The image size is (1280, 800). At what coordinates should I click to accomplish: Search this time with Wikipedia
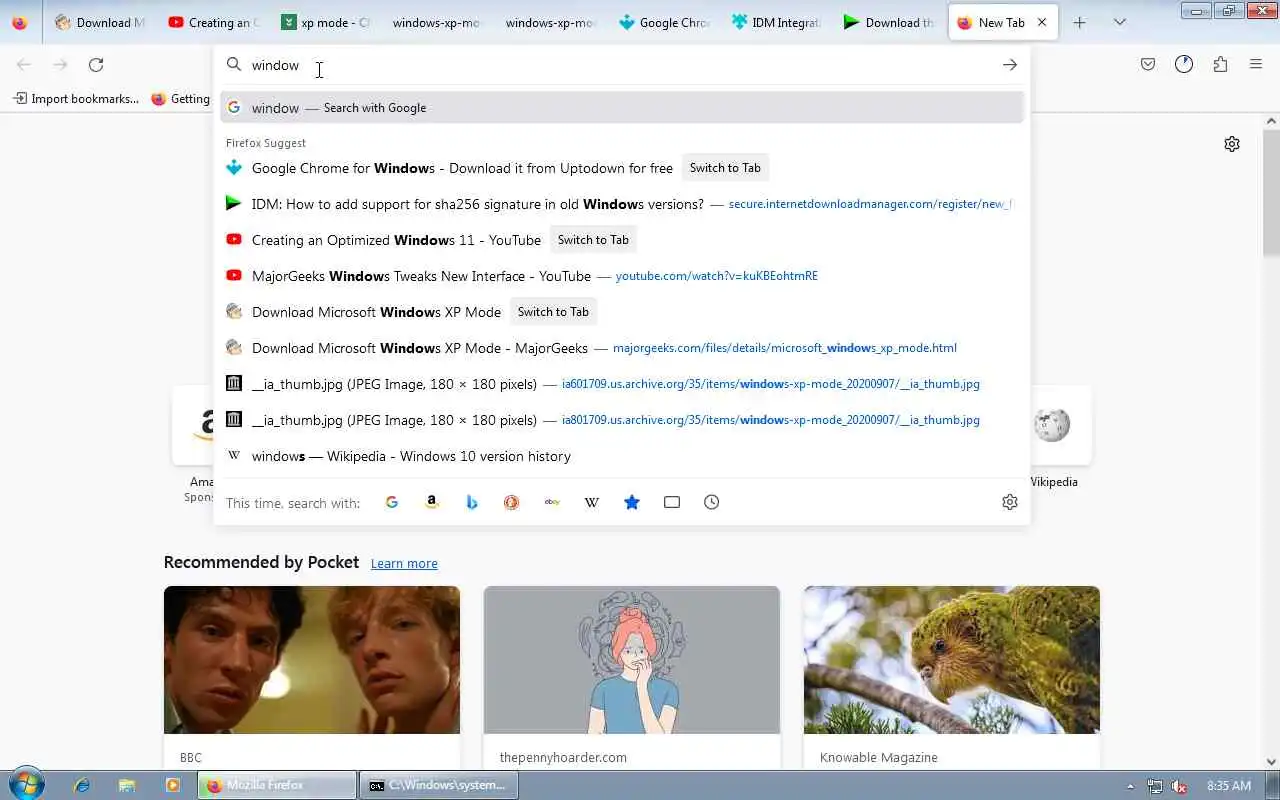(592, 502)
